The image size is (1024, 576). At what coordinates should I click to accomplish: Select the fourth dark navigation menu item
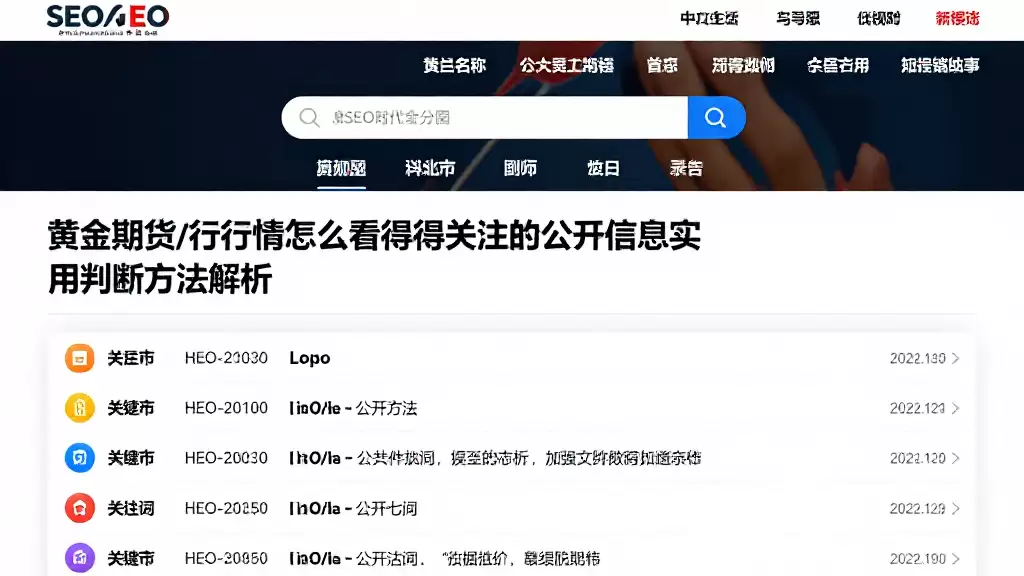click(743, 65)
